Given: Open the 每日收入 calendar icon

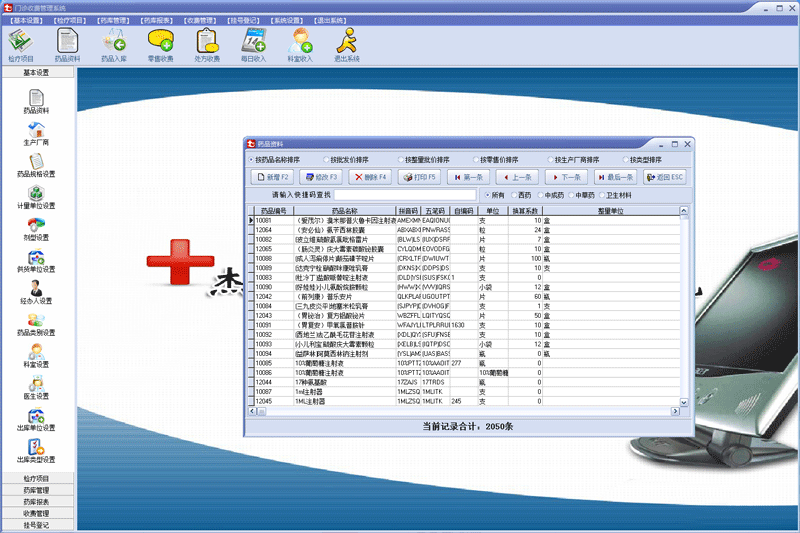Looking at the screenshot, I should [254, 45].
